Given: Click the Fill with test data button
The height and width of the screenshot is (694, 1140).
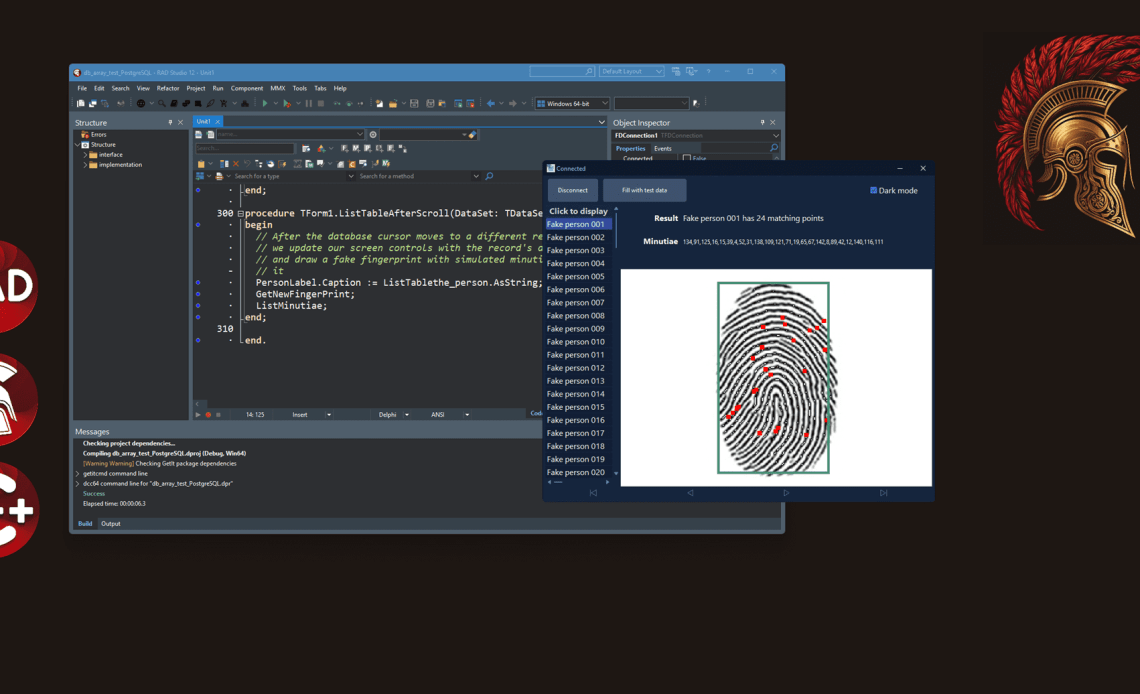Looking at the screenshot, I should [644, 190].
